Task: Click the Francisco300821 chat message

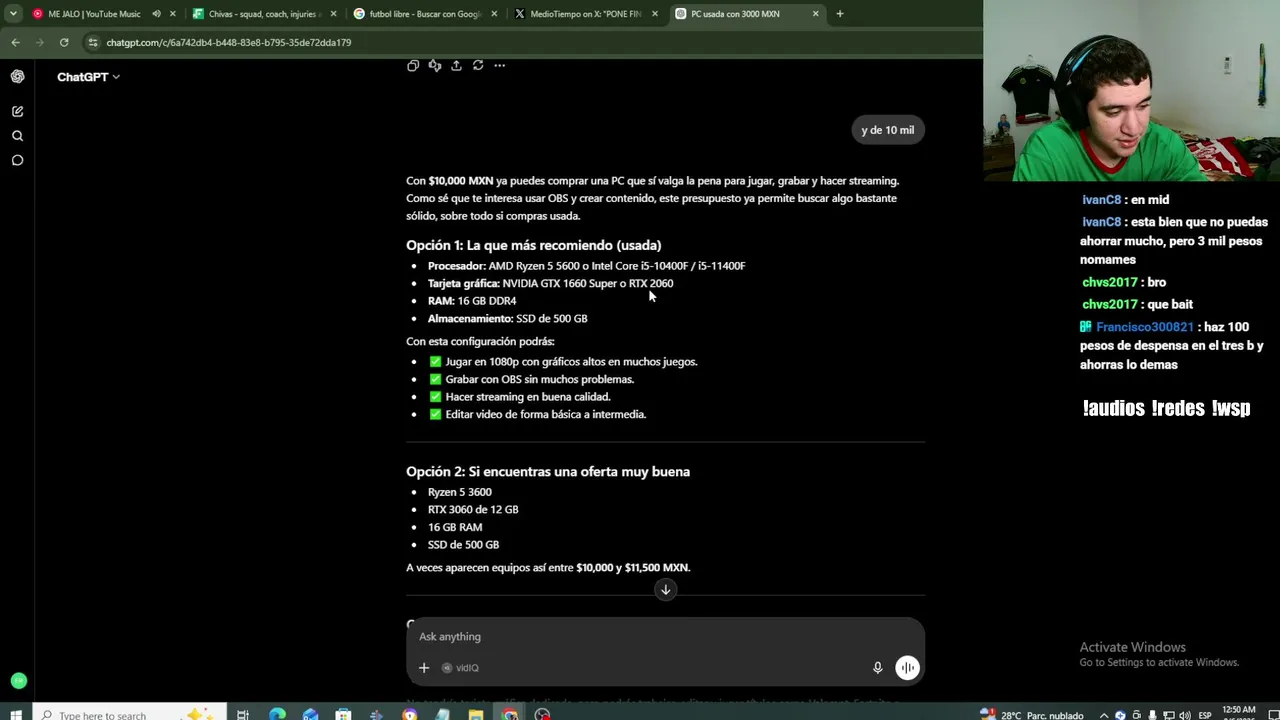Action: 1172,346
